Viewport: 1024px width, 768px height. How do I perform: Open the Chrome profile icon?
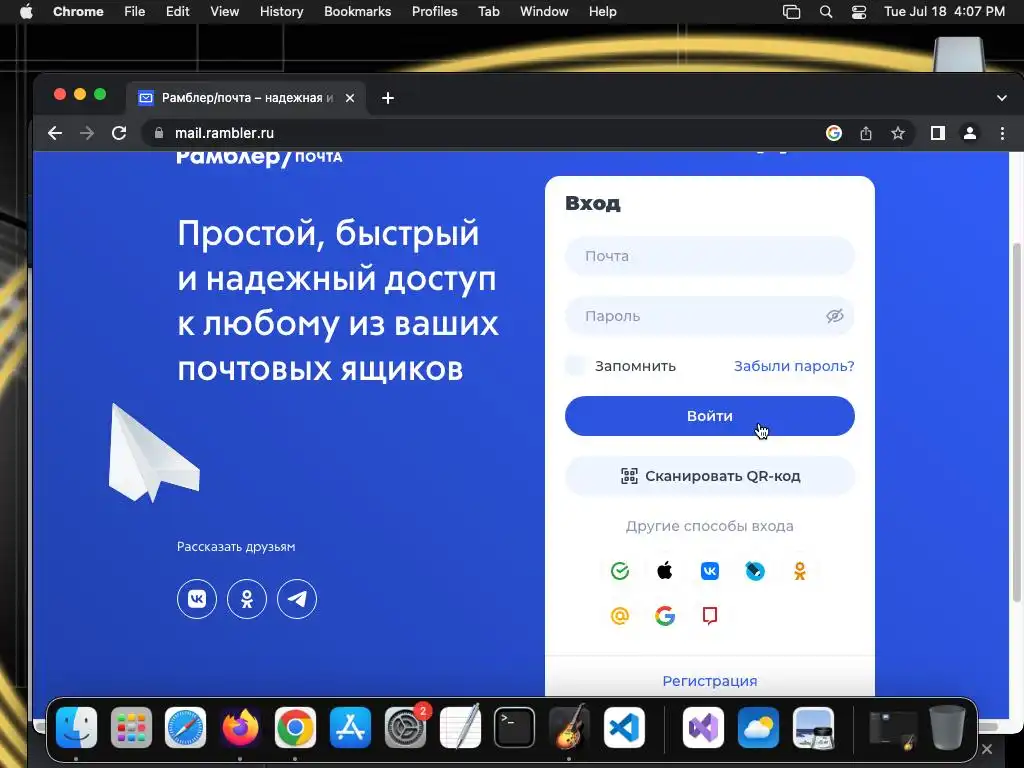point(970,133)
